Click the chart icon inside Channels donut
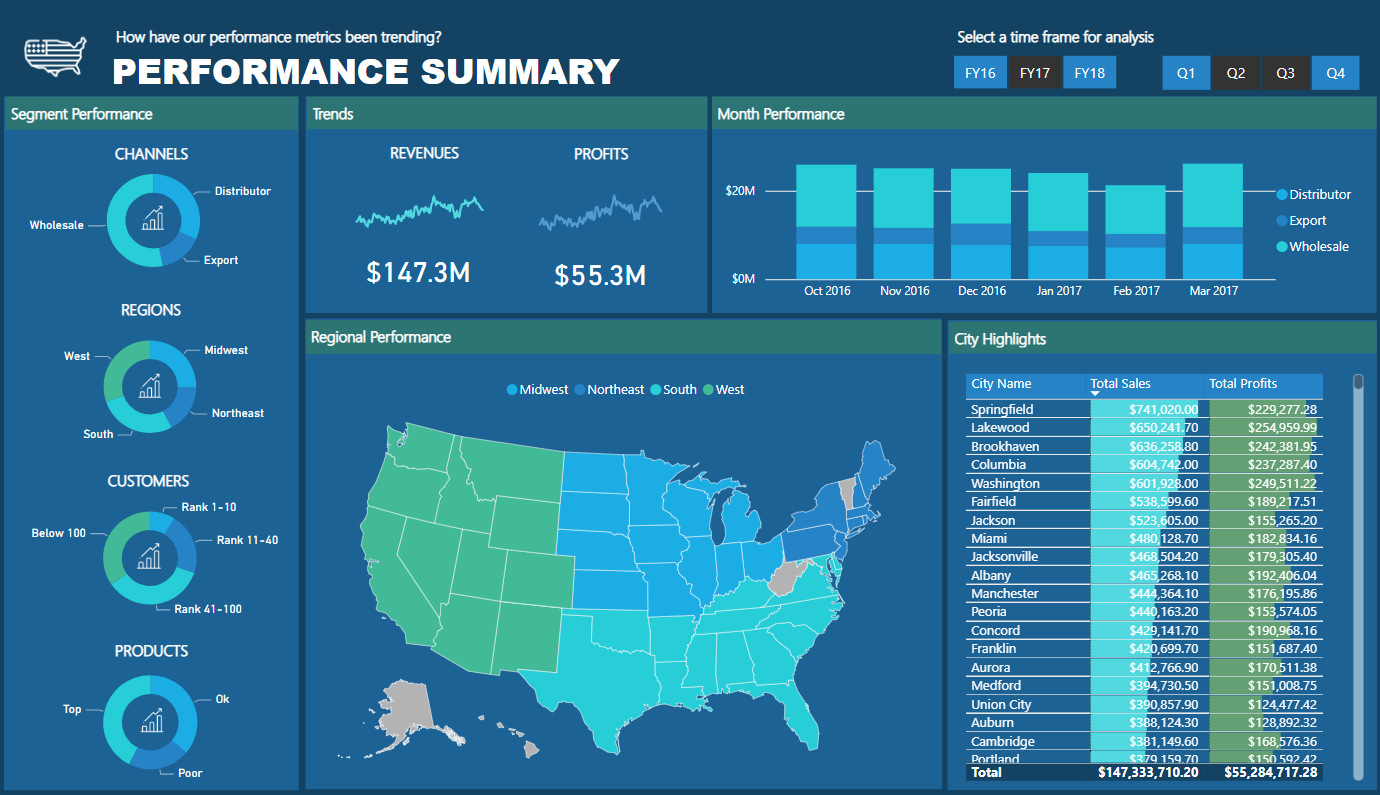Screen dimensions: 1380x795 (x=153, y=219)
